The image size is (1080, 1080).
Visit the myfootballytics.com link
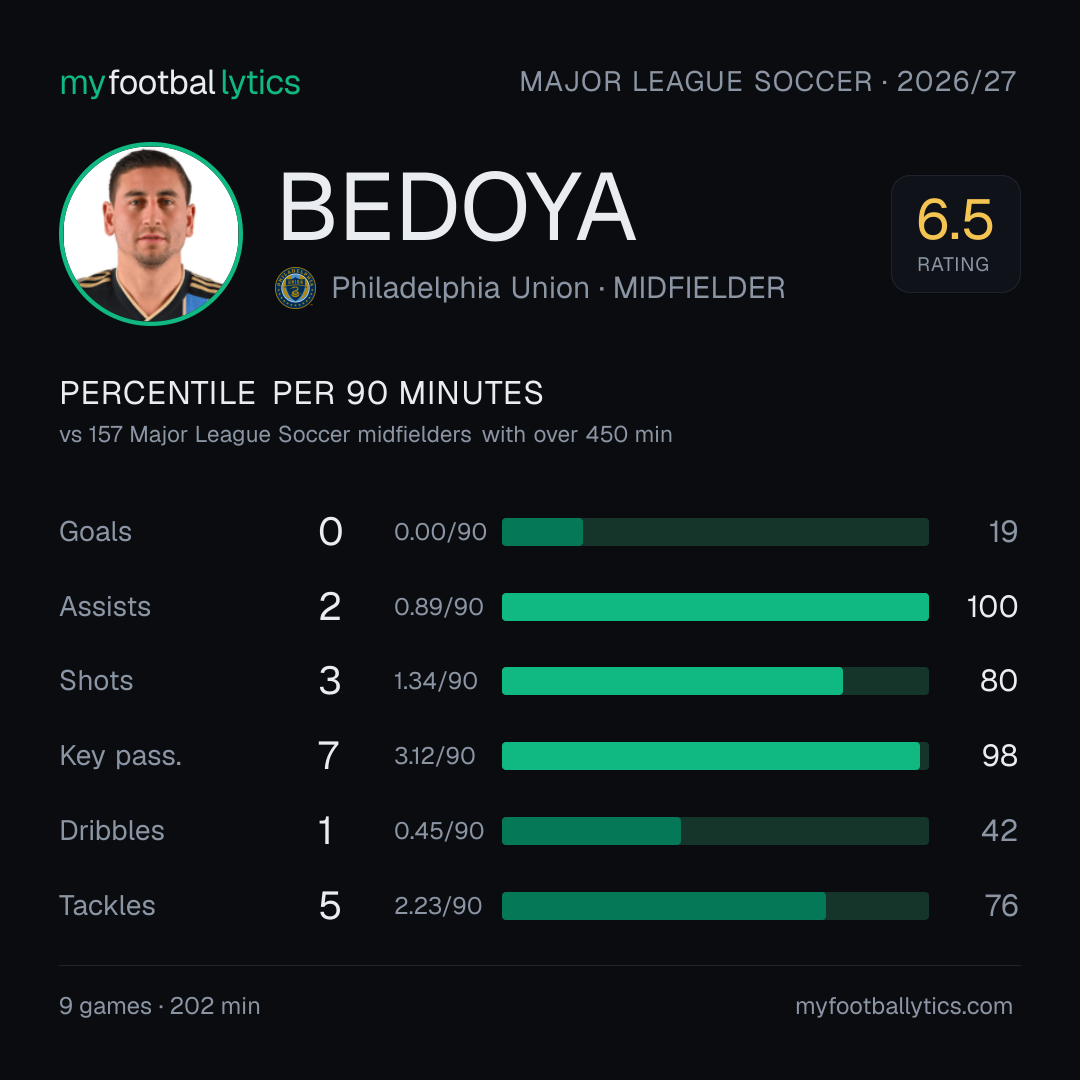point(904,1006)
